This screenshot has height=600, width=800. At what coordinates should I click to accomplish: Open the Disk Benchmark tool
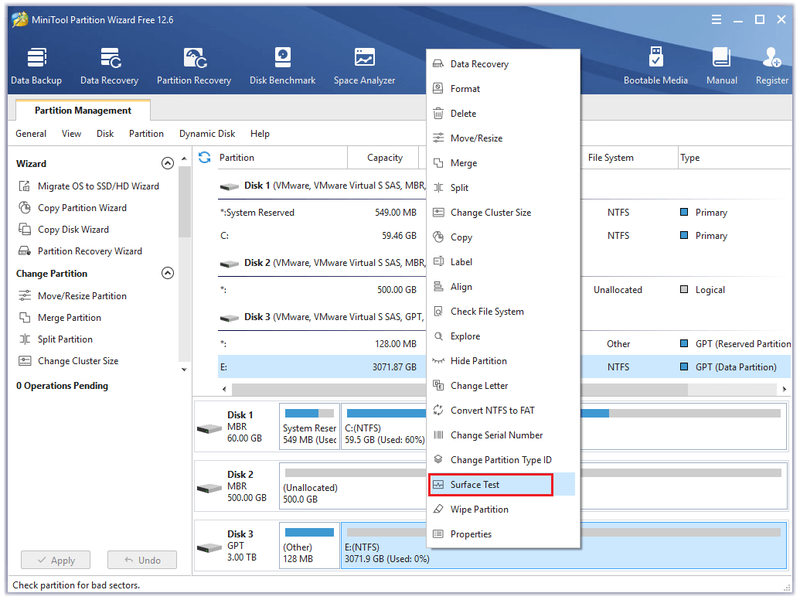click(282, 66)
